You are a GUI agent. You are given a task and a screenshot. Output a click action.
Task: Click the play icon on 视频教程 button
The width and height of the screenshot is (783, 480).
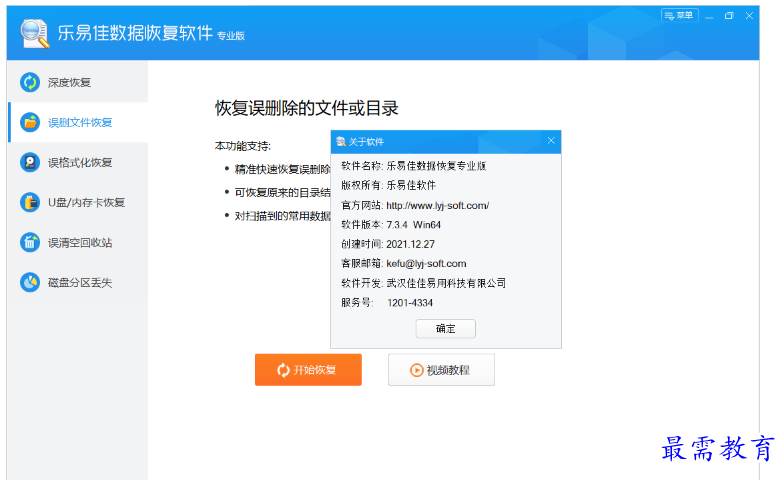(416, 370)
